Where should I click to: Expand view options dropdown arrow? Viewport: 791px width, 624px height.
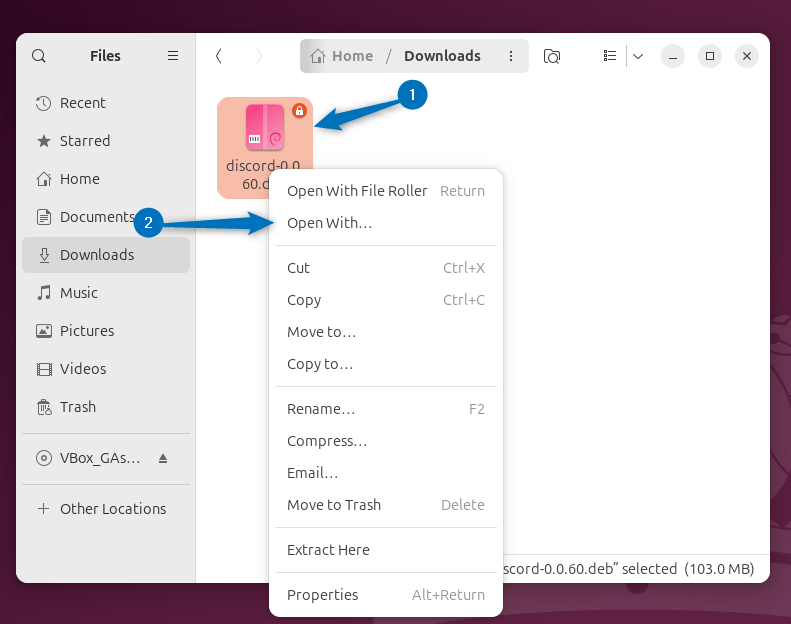[x=638, y=55]
